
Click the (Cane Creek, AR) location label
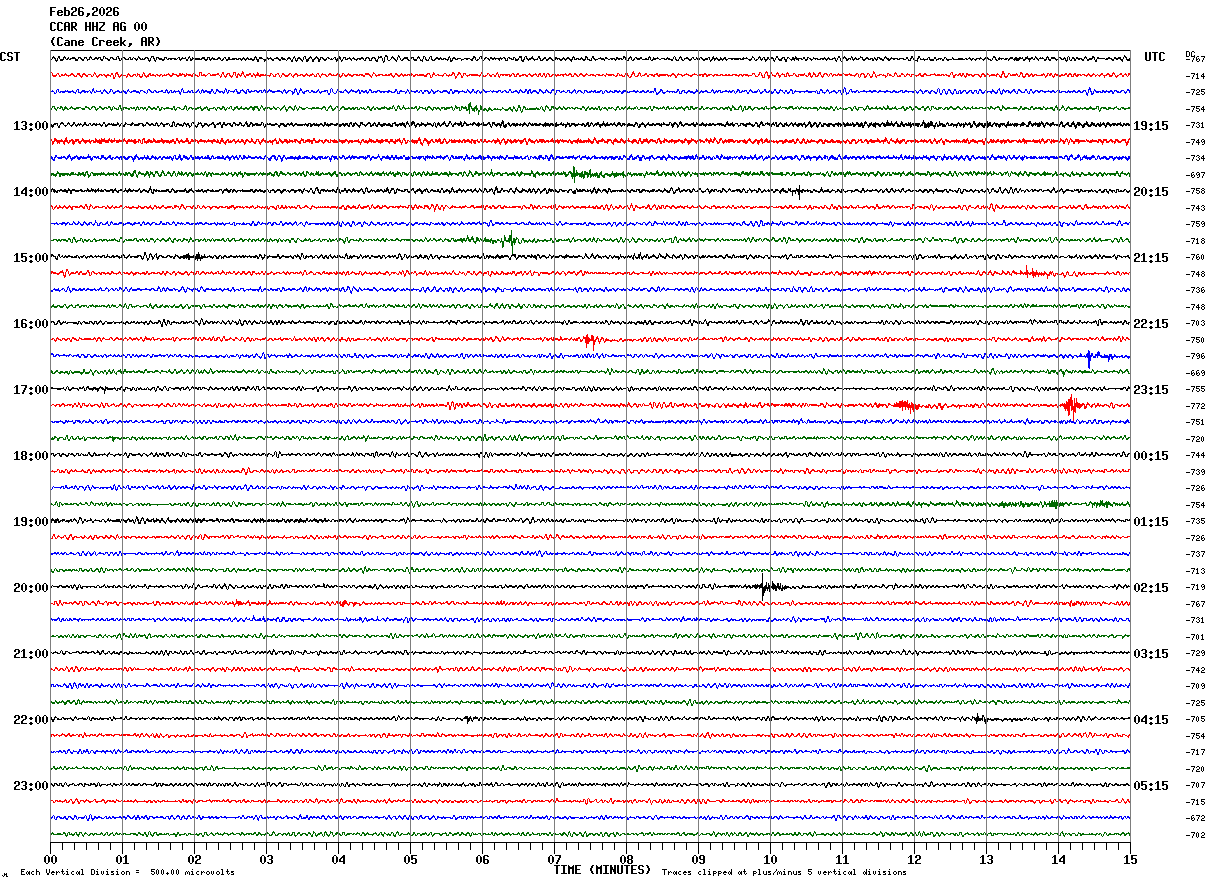pyautogui.click(x=105, y=42)
